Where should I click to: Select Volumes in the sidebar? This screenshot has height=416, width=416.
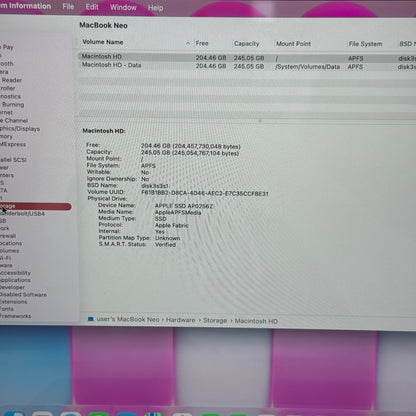pos(10,251)
